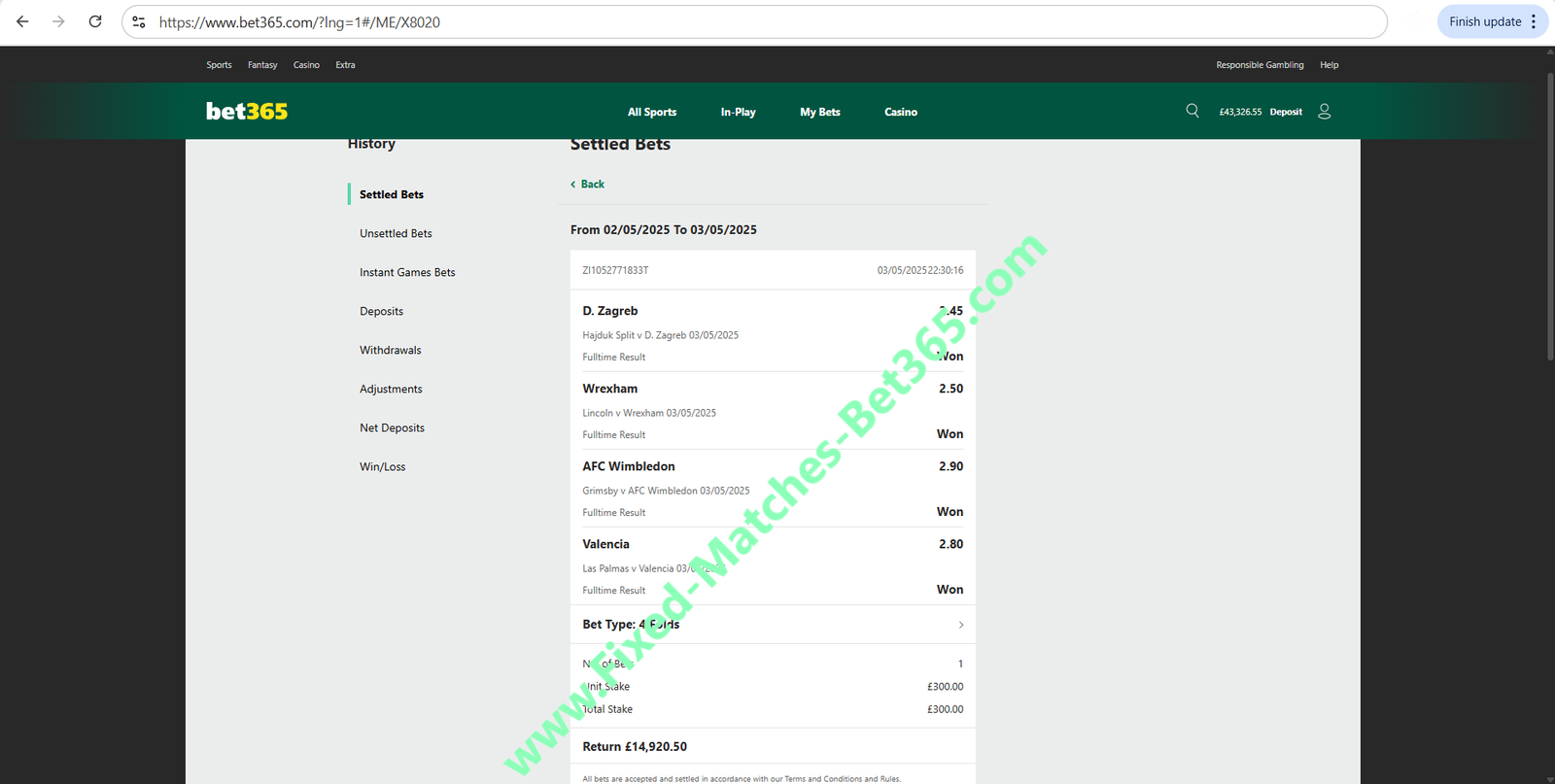This screenshot has height=784, width=1555.
Task: Click the Won status for Wrexham
Action: 950,434
